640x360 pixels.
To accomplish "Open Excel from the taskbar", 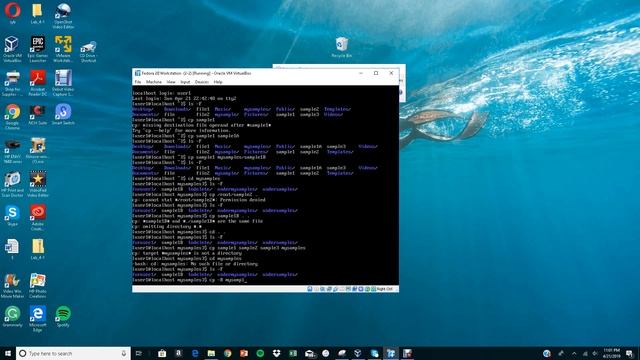I will pos(293,353).
